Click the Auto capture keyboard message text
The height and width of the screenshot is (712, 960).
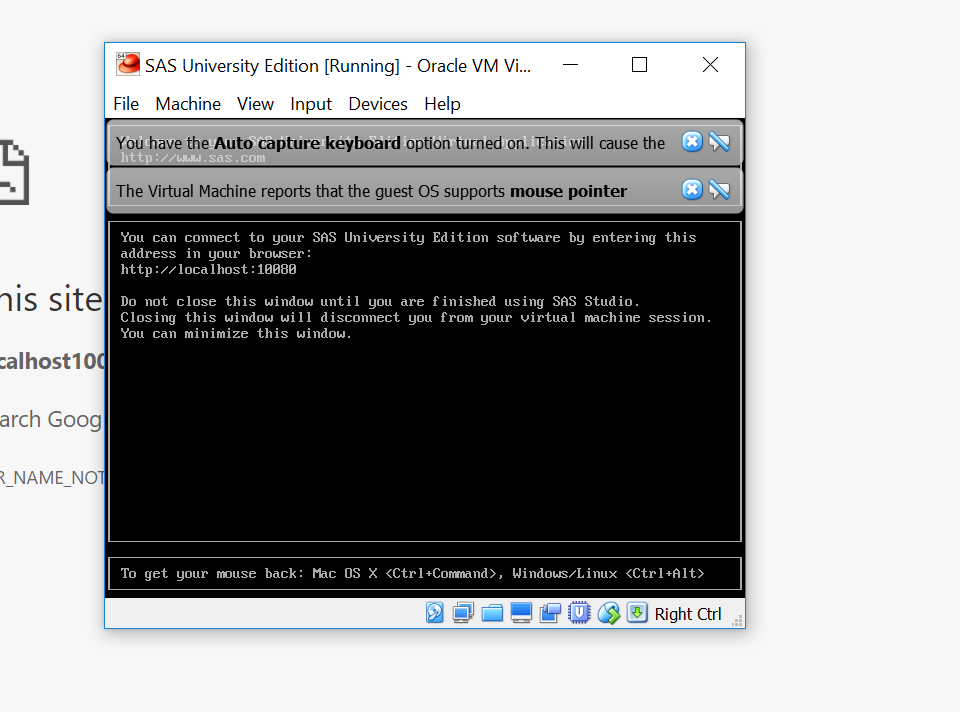391,143
